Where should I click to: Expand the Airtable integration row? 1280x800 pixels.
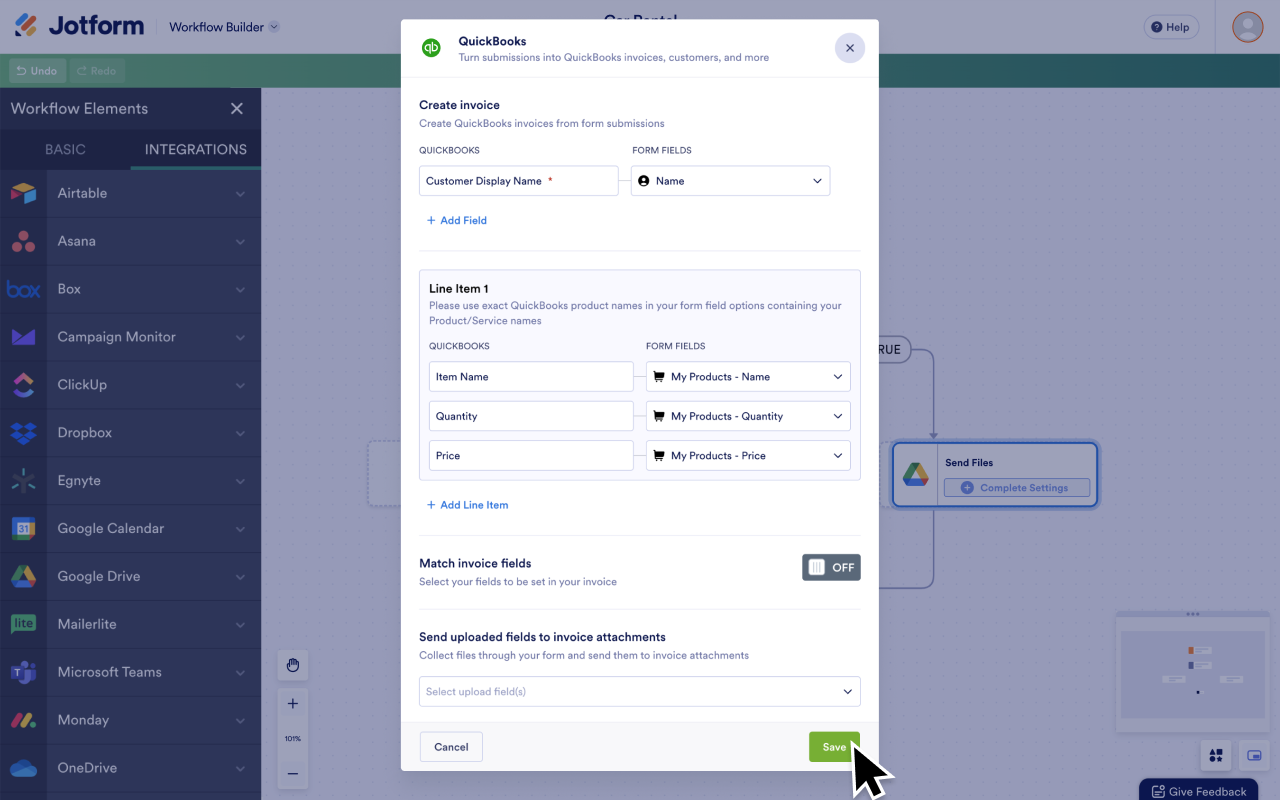(240, 193)
